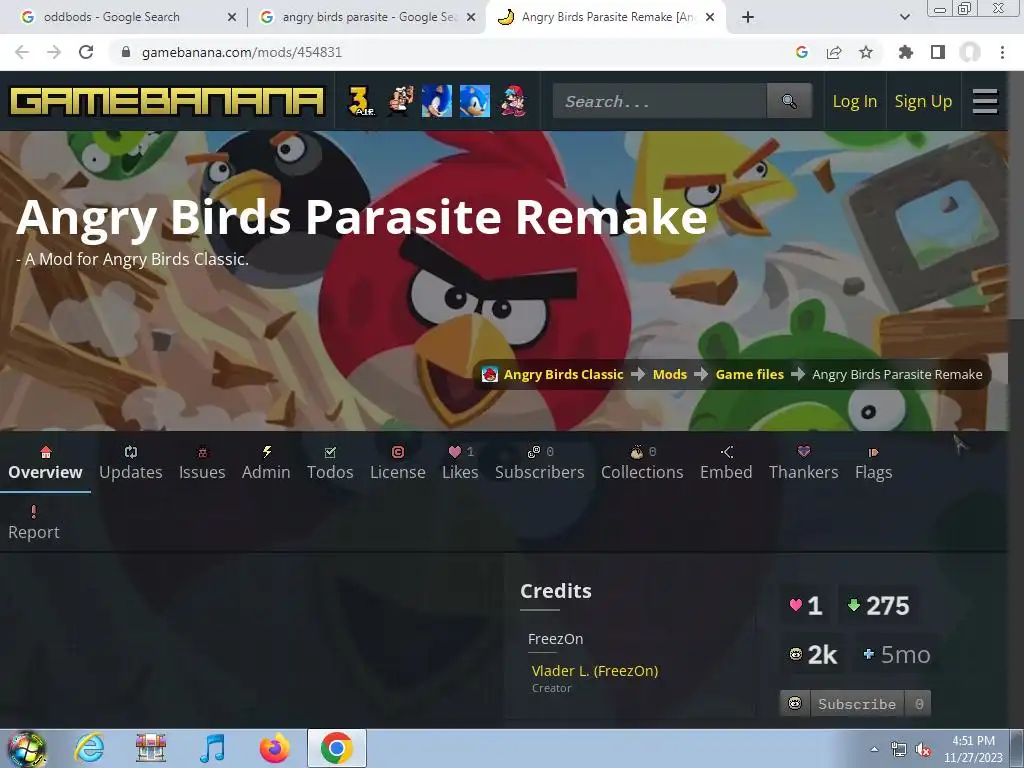The height and width of the screenshot is (768, 1024).
Task: Click the first Sonic game icon
Action: click(437, 101)
